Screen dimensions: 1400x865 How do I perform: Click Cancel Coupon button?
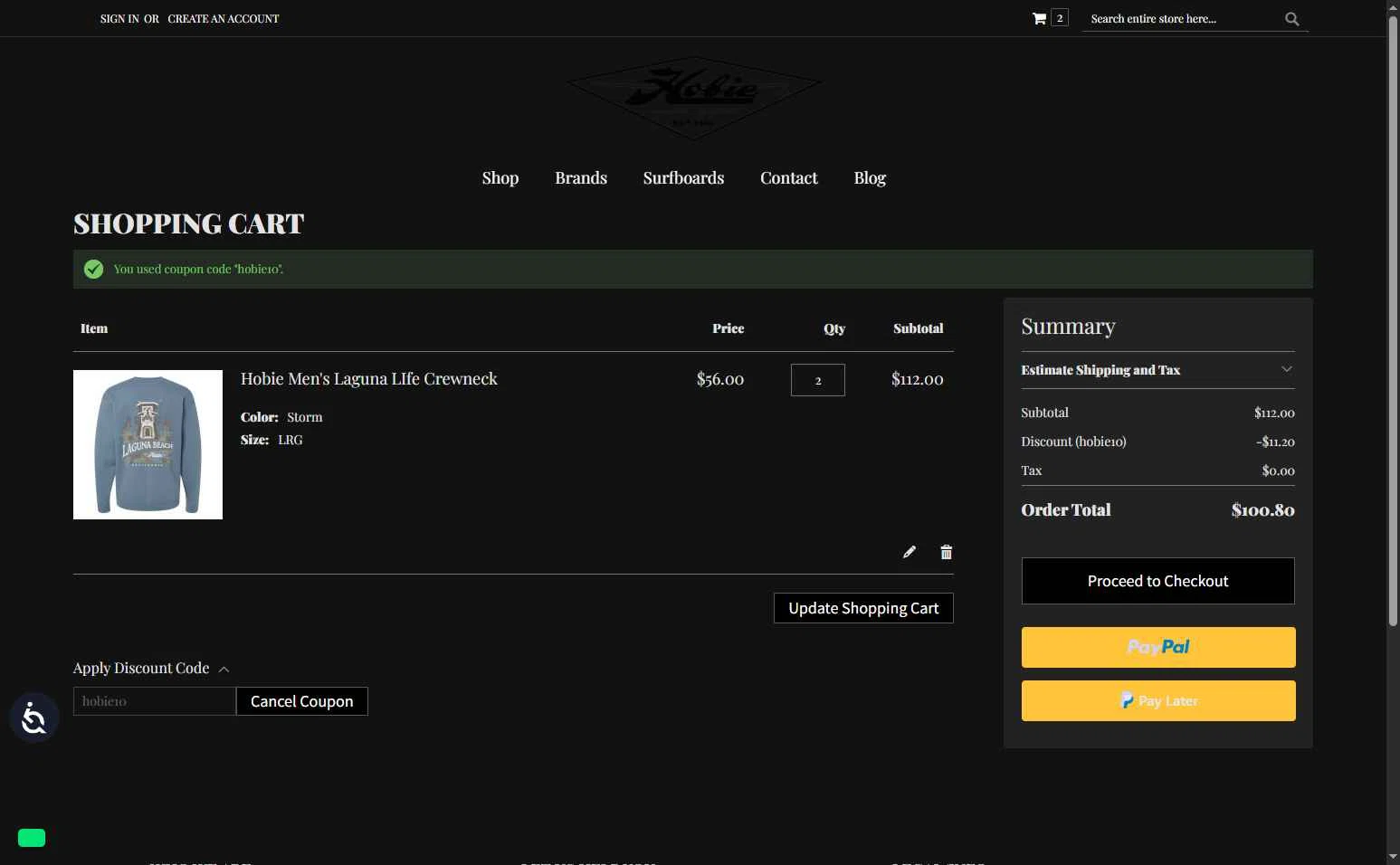point(302,701)
